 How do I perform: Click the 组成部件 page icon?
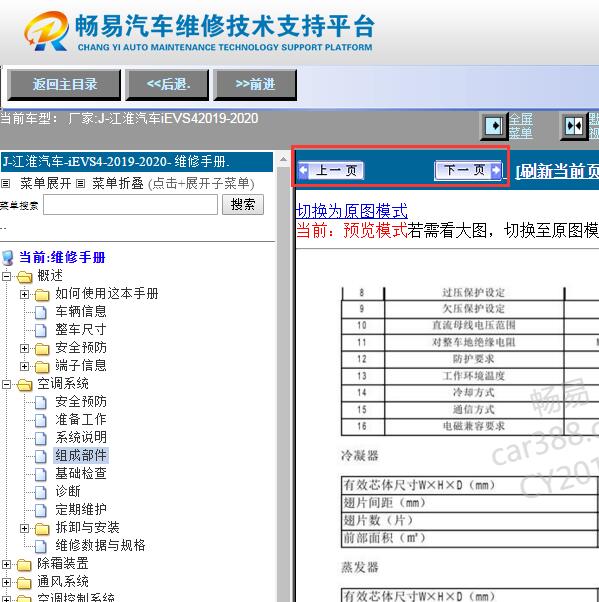click(41, 456)
